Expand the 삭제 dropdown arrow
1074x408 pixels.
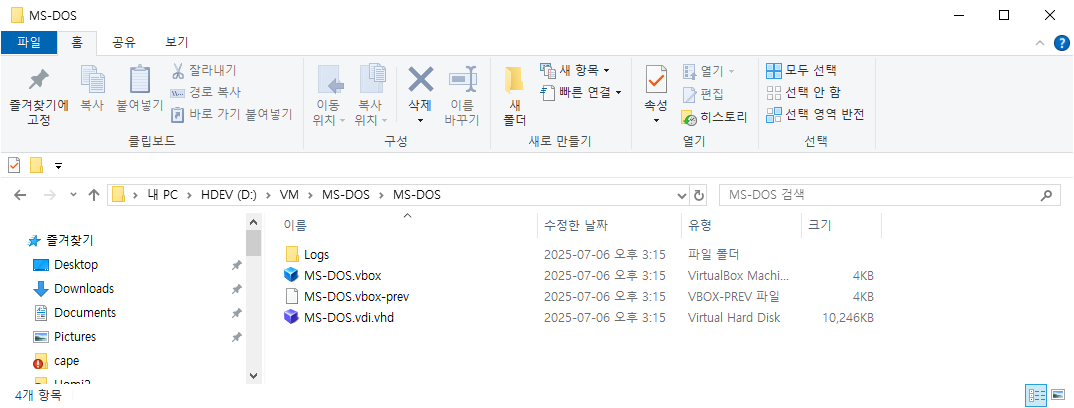tap(420, 120)
